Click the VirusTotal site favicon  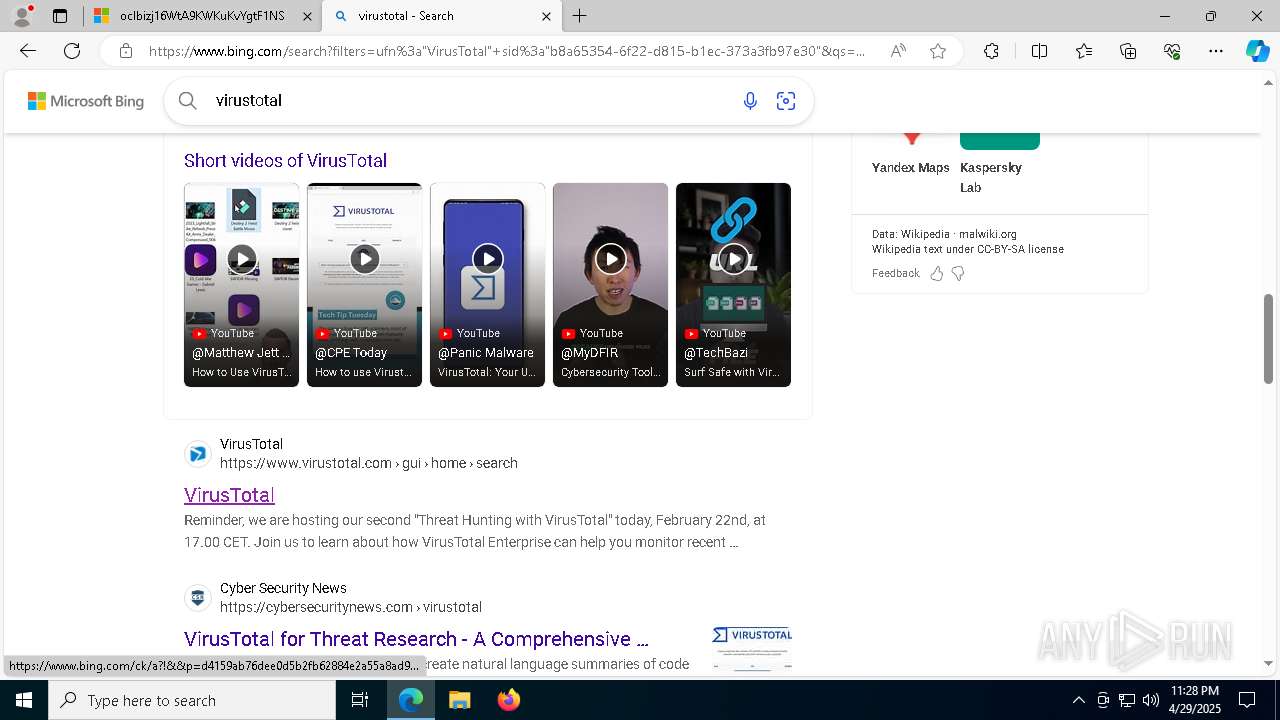click(x=198, y=454)
